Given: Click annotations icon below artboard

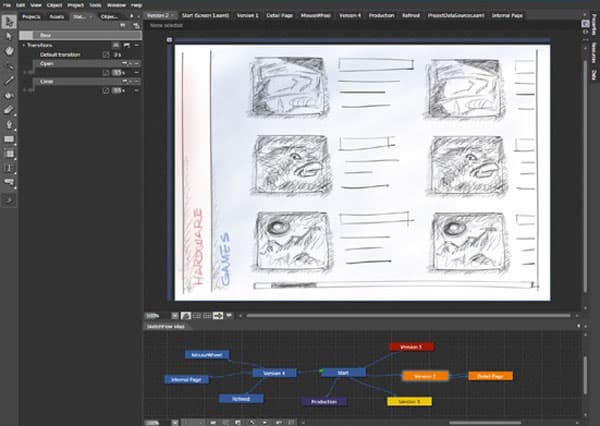Looking at the screenshot, I should 229,316.
